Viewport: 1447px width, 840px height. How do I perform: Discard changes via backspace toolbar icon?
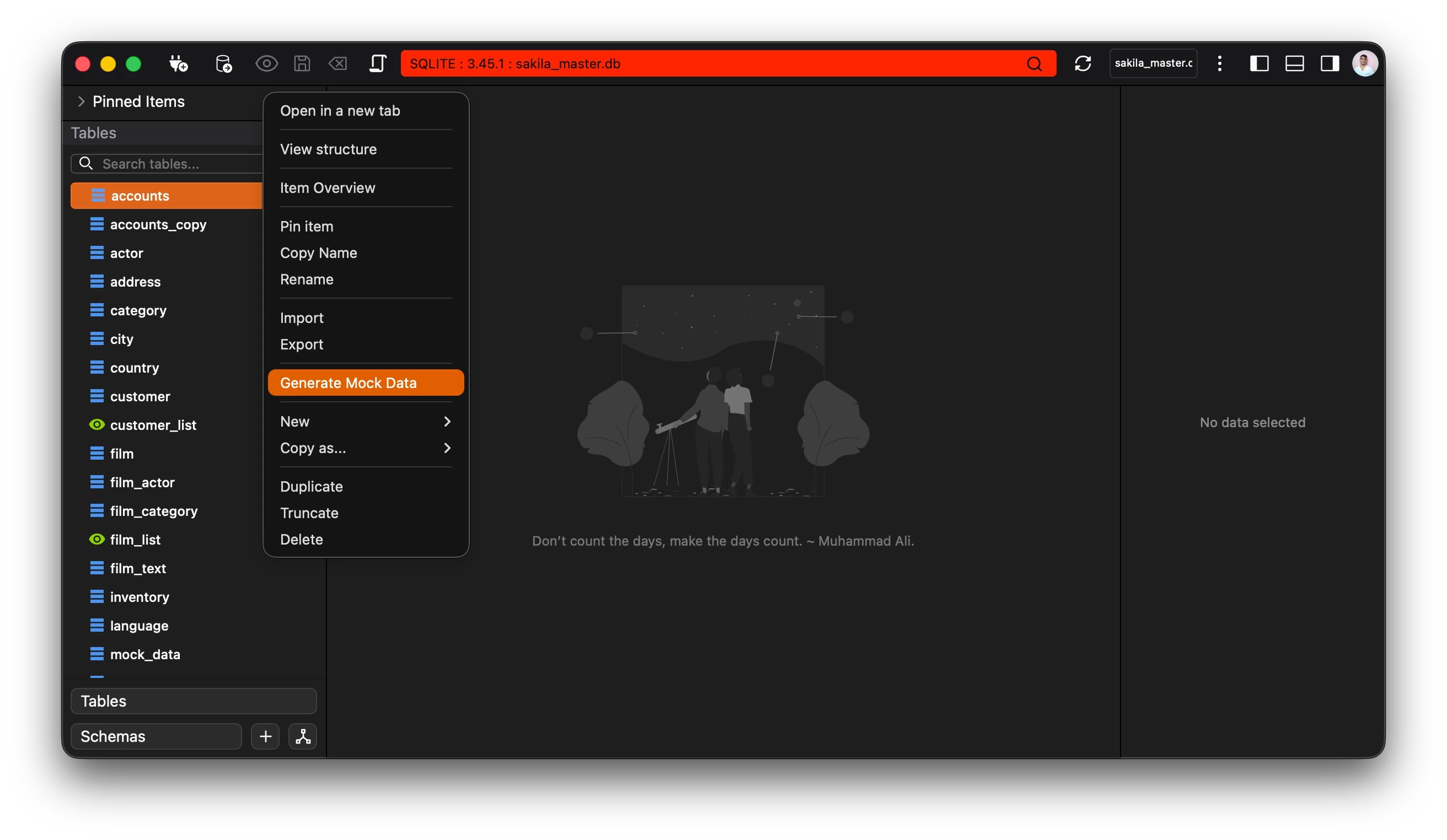point(337,64)
